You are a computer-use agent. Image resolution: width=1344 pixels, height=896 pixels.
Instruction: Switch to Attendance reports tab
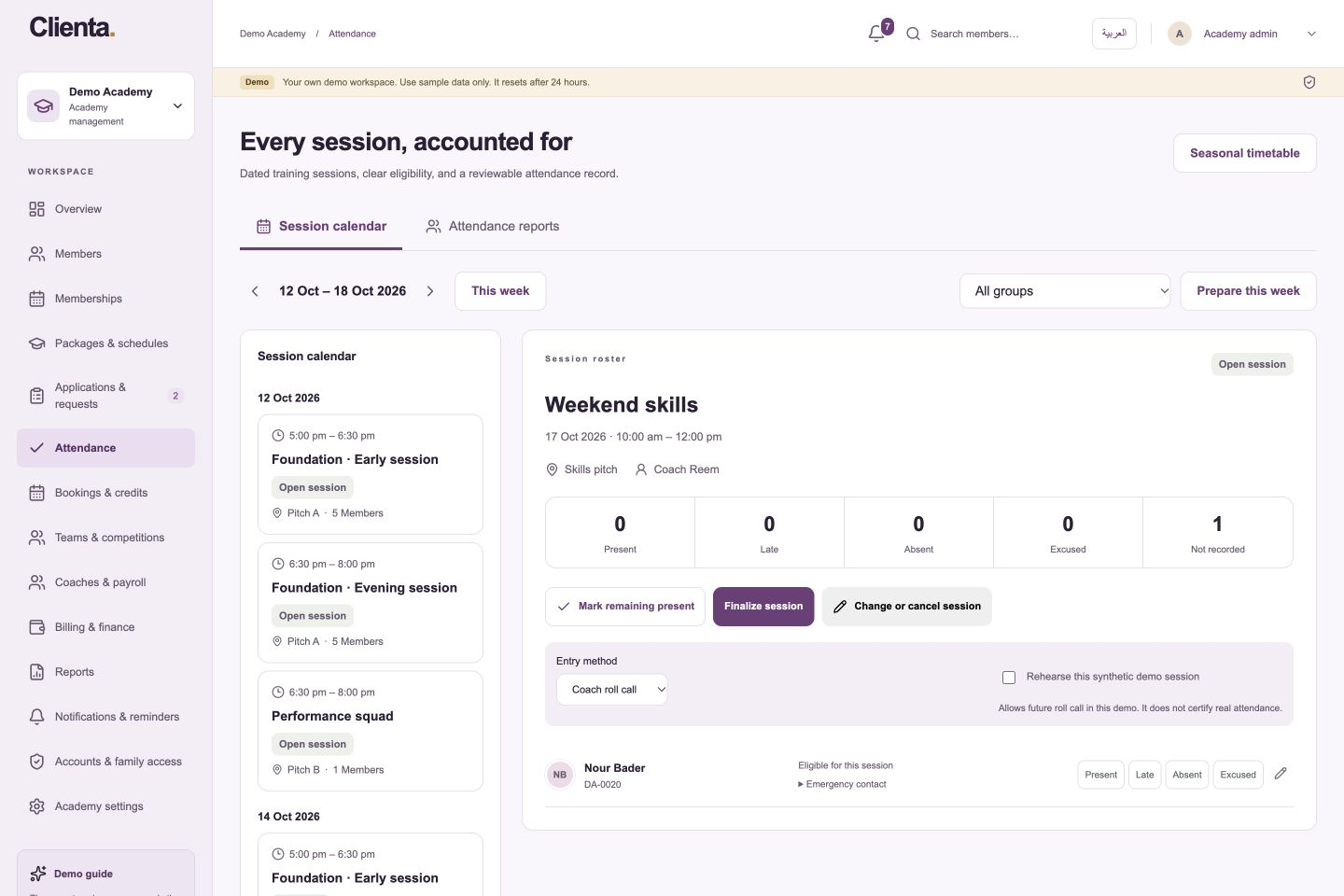493,227
